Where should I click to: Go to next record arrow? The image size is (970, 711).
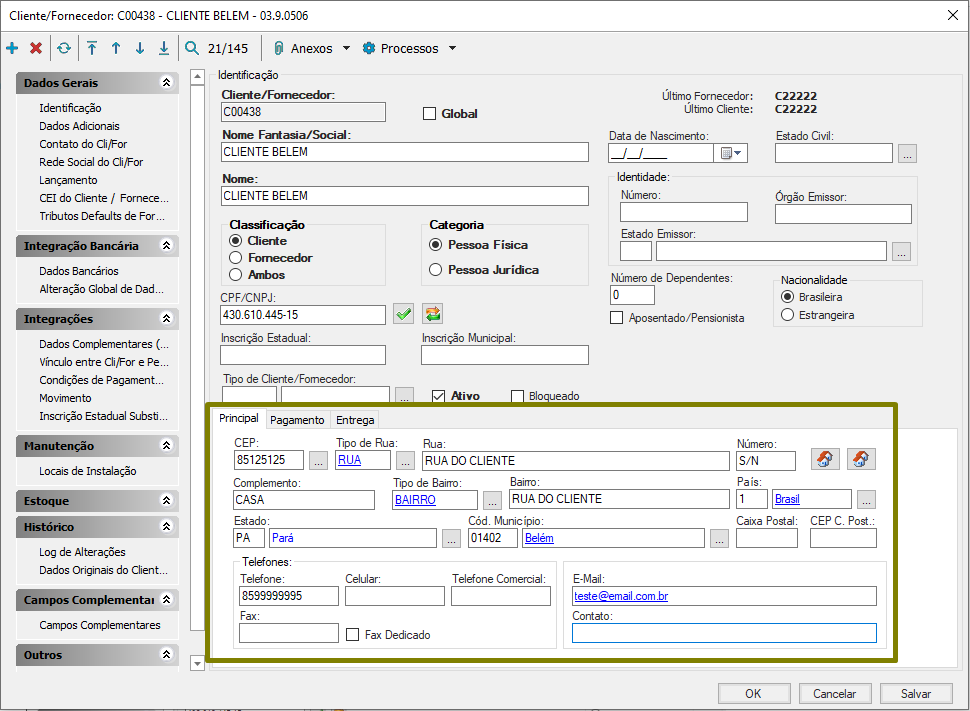point(140,48)
